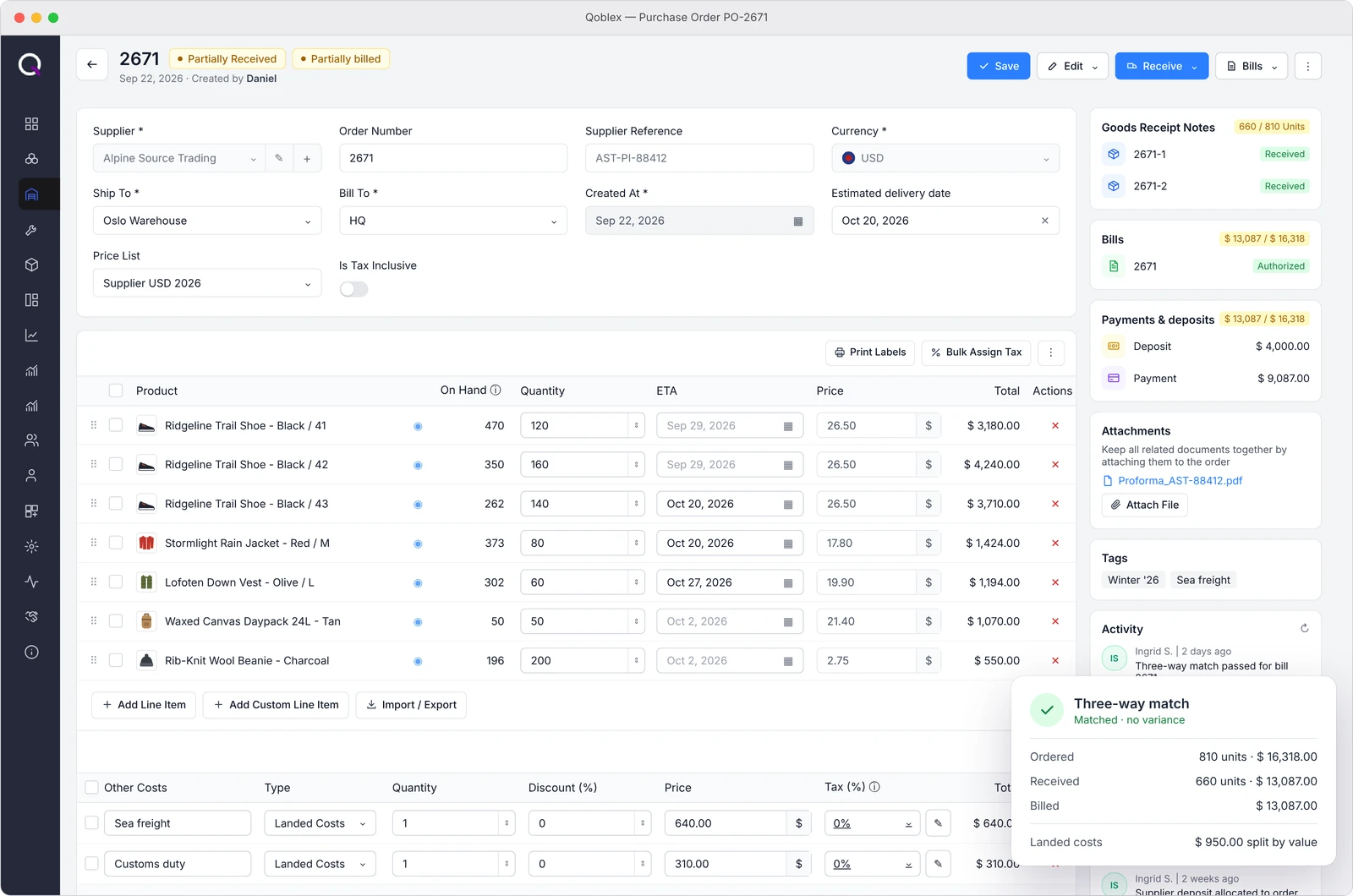Delete the Lofoten Down Vest line
The image size is (1353, 896).
pyautogui.click(x=1054, y=582)
